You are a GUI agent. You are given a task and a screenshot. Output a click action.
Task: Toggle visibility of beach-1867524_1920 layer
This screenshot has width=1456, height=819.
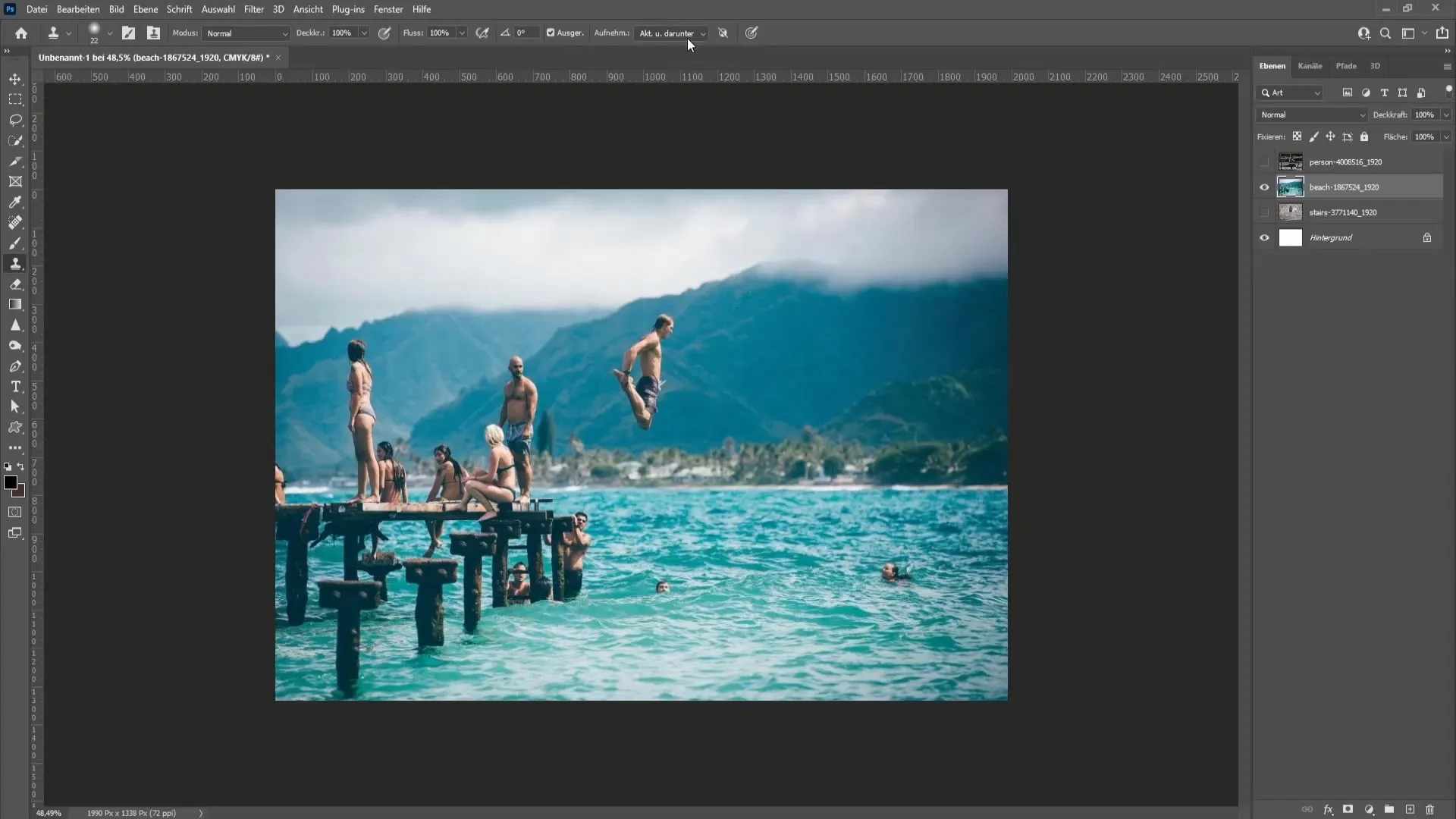(1264, 187)
